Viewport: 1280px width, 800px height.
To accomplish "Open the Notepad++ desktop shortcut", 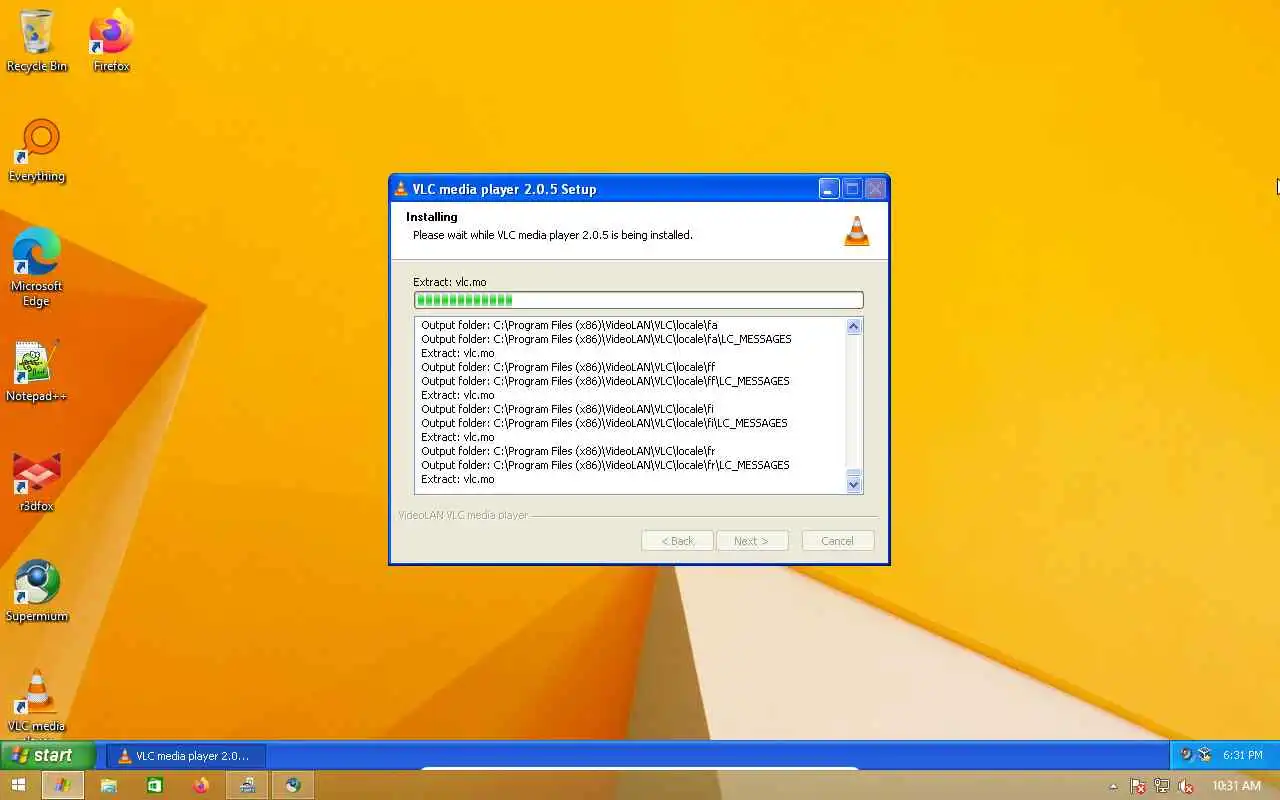I will coord(37,371).
